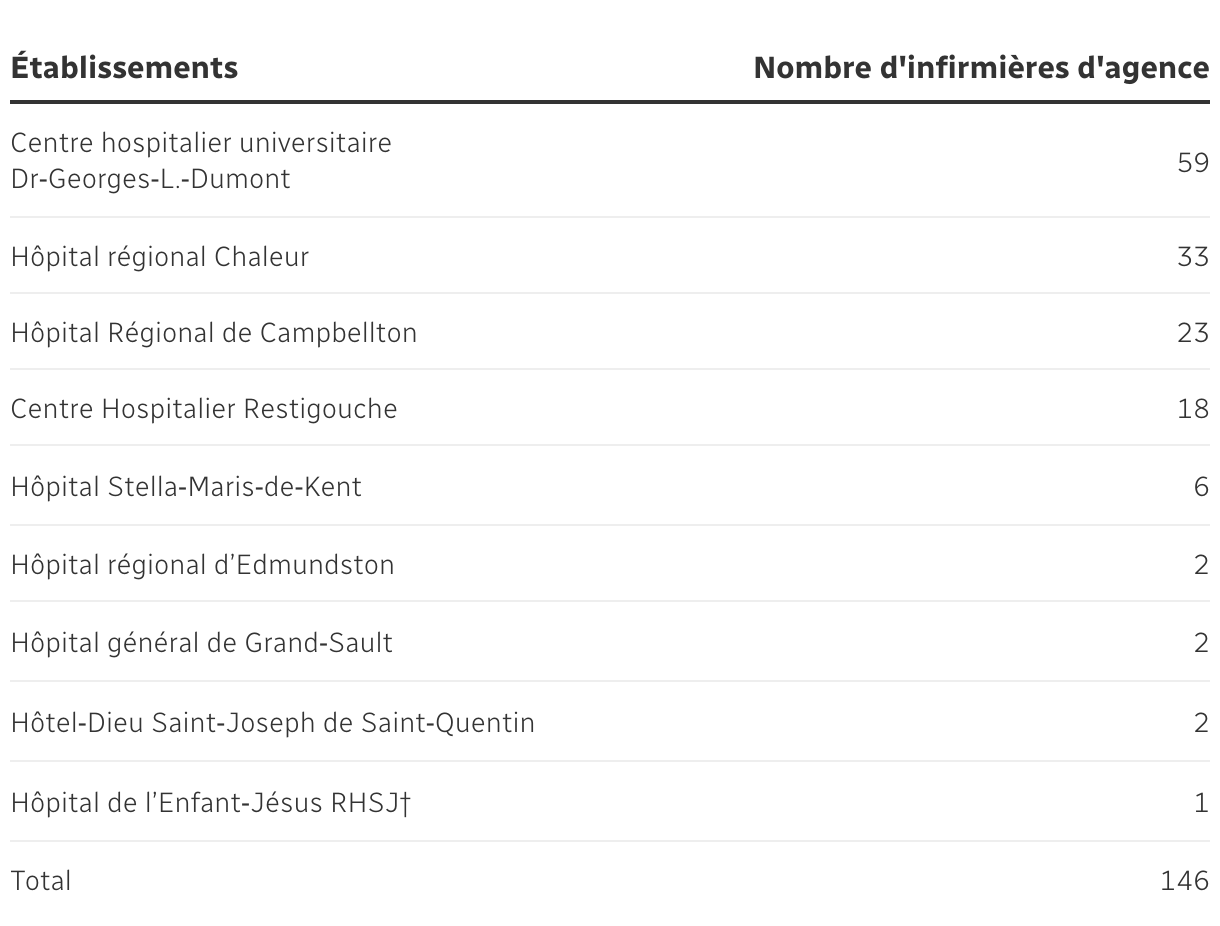This screenshot has width=1220, height=926.
Task: Click the Hôpital régional Chaleur row label
Action: [x=160, y=257]
